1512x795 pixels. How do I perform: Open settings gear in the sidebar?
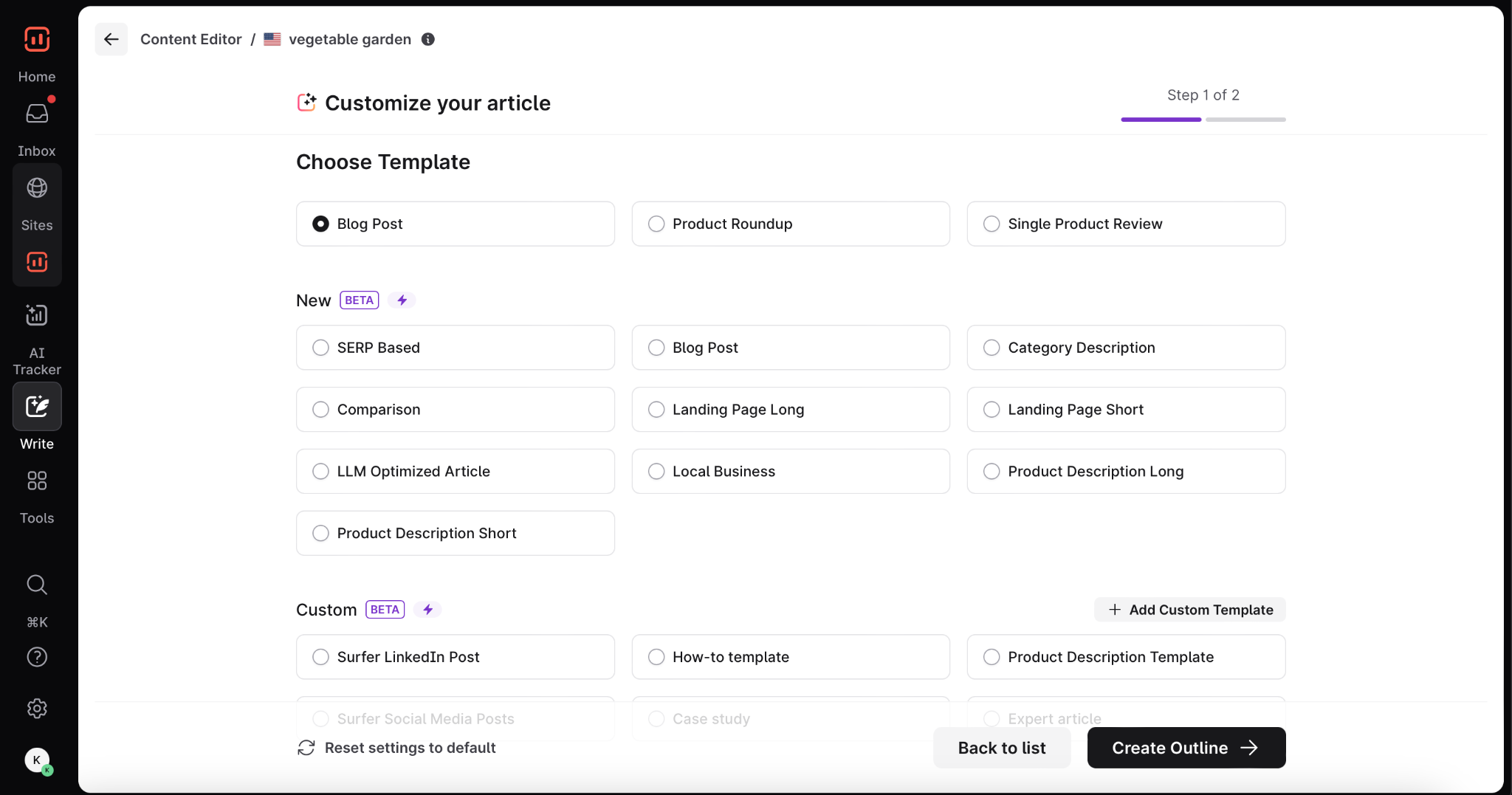pos(37,709)
